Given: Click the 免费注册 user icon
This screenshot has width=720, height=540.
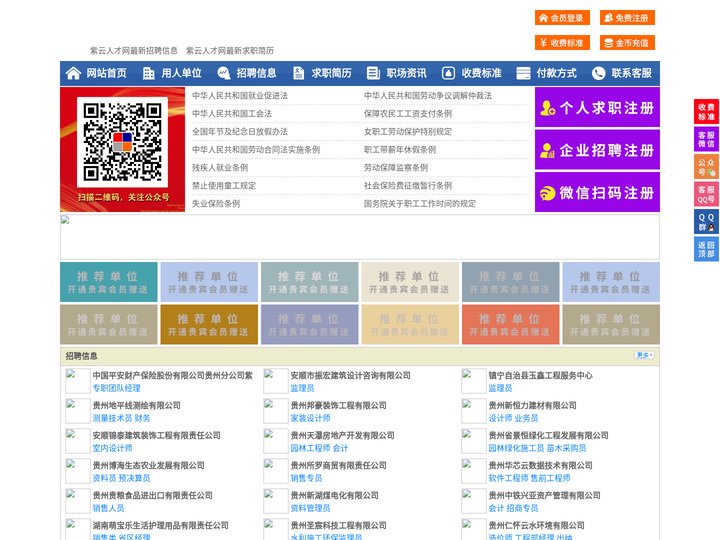Looking at the screenshot, I should click(x=608, y=18).
